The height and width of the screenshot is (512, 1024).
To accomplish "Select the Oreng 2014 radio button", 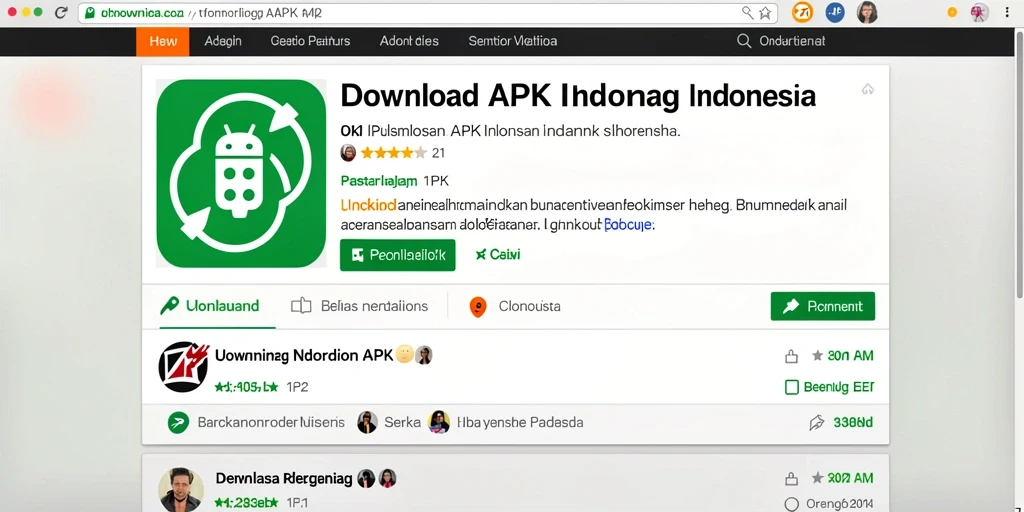I will (792, 504).
